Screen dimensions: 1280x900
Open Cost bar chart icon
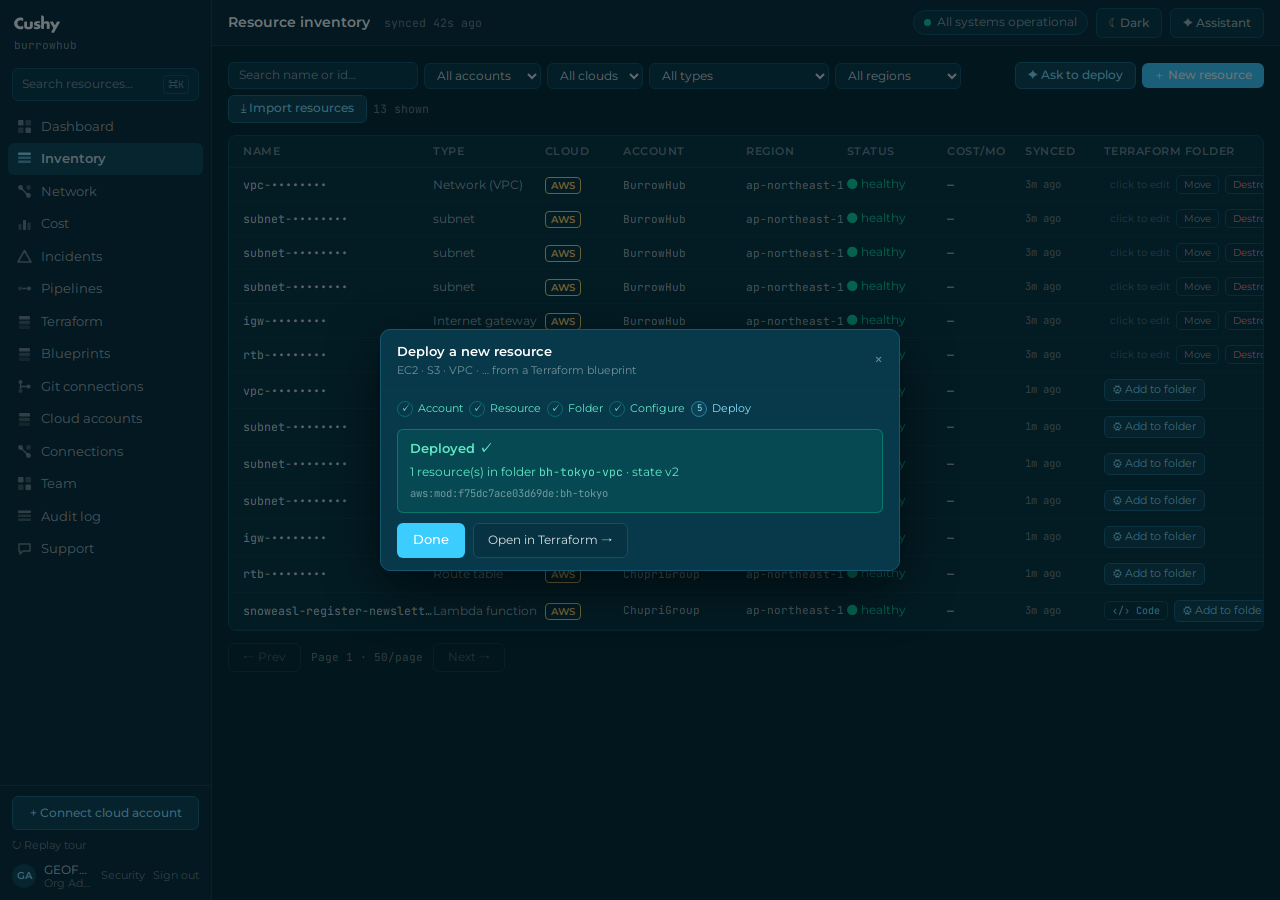(x=24, y=223)
